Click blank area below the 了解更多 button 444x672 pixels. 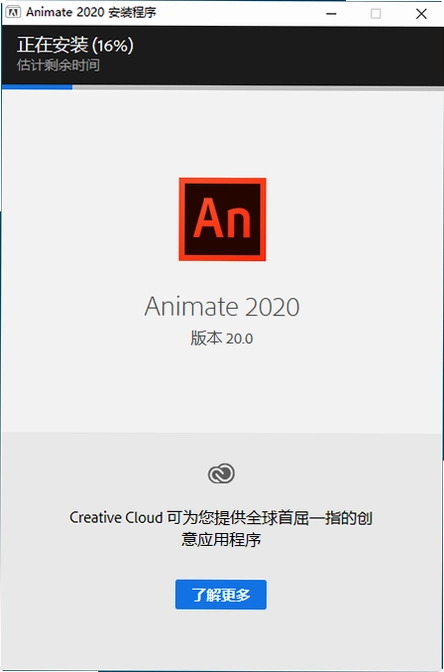221,641
